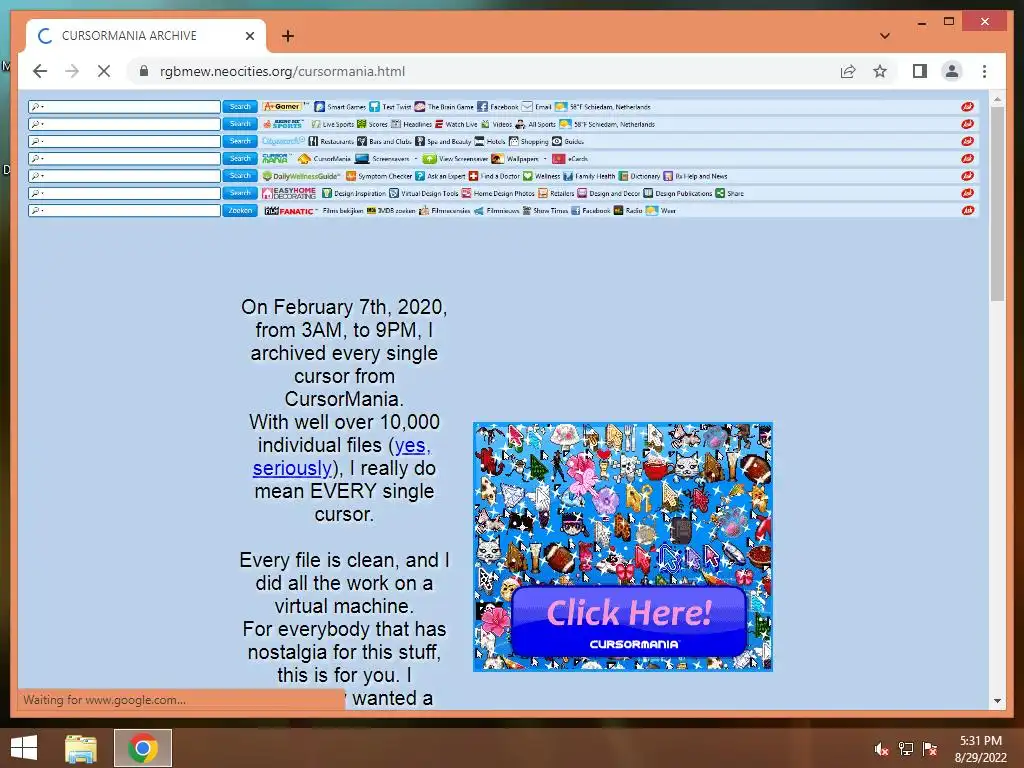Viewport: 1024px width, 768px height.
Task: Click Restaurants in the Citysearch toolbar
Action: pyautogui.click(x=331, y=141)
